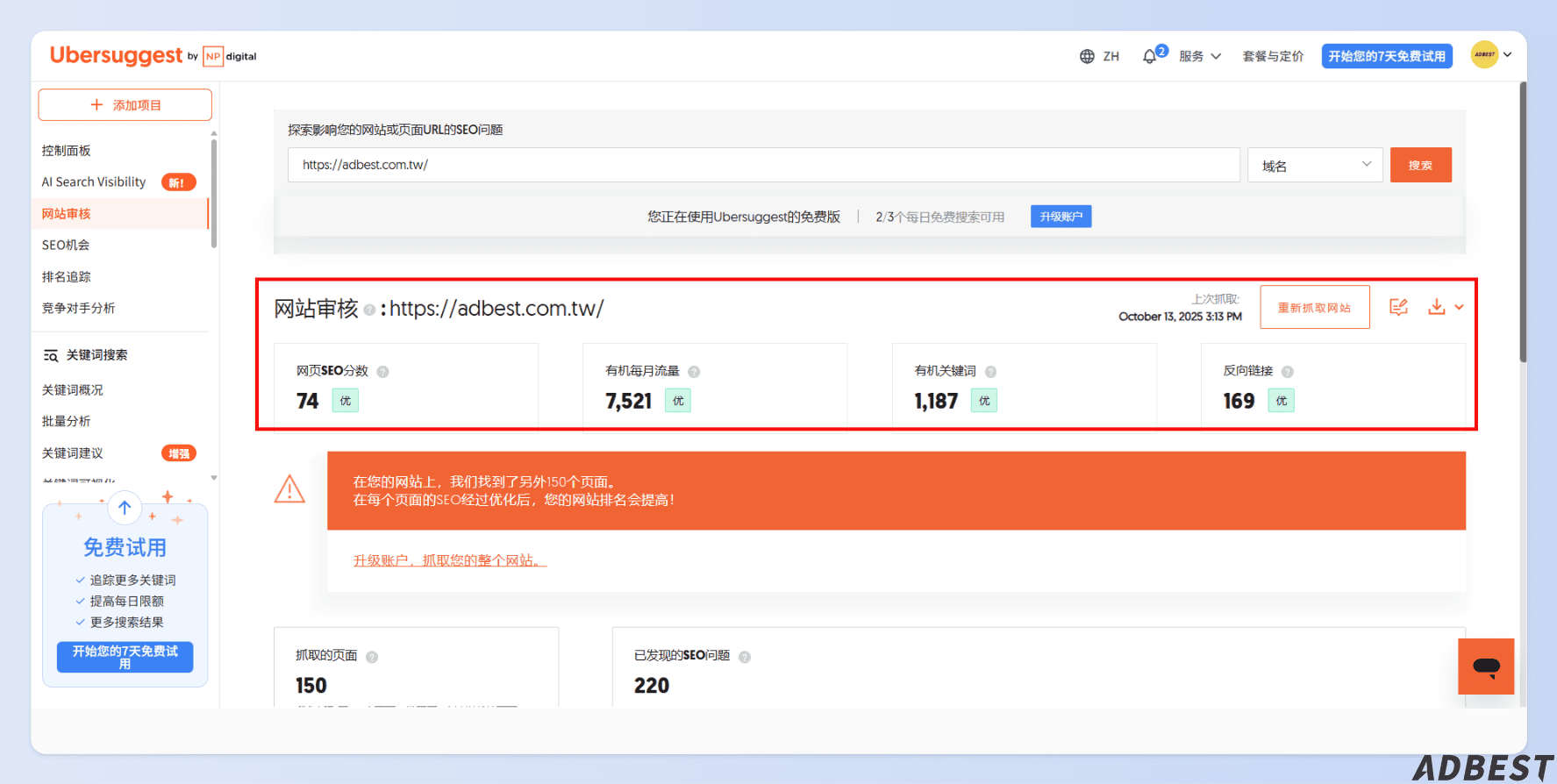Click help icon next to 有机每月流量
Viewport: 1557px width, 784px height.
pyautogui.click(x=694, y=372)
